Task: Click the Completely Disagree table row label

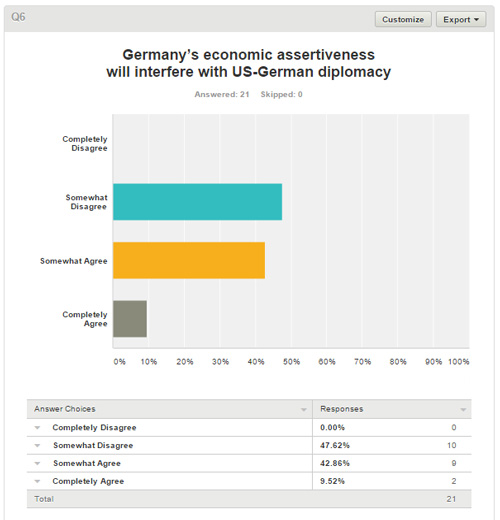Action: (94, 428)
